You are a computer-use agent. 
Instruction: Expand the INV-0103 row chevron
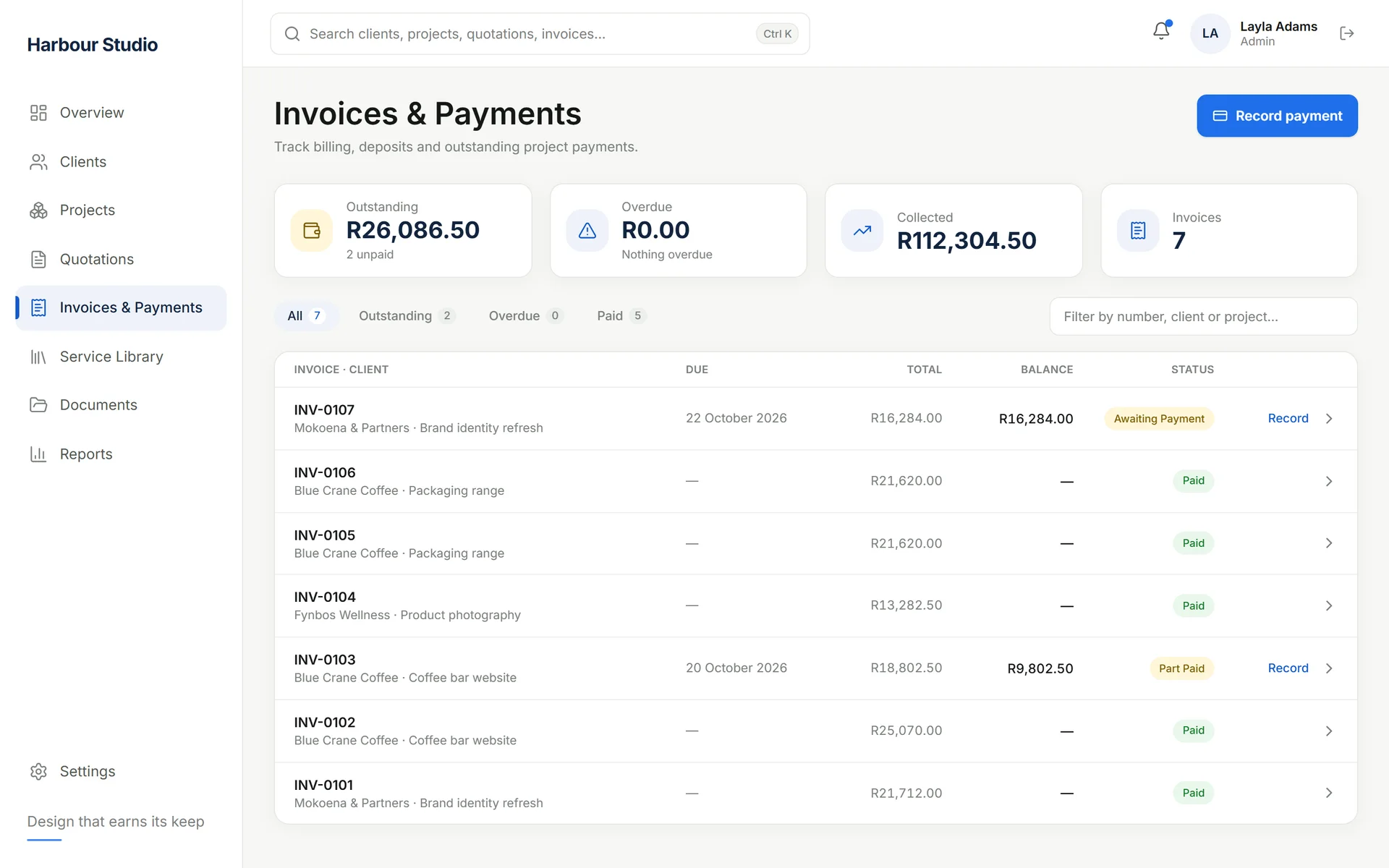(1329, 668)
